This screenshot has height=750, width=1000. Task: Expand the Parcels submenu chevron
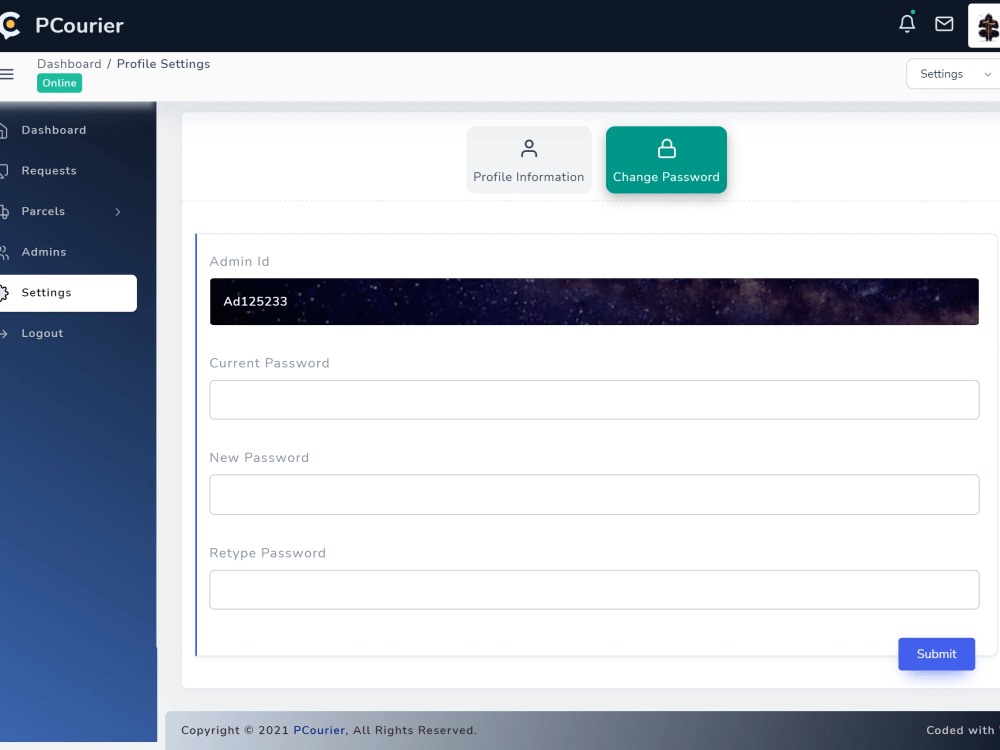118,212
